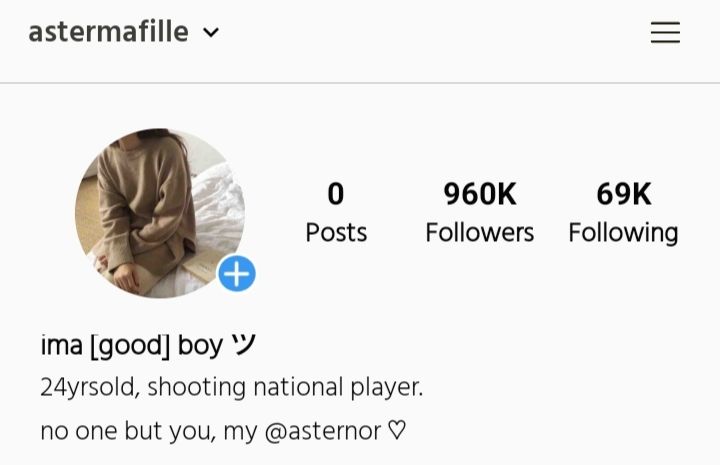This screenshot has height=465, width=720.
Task: Click the display name ima [good] boy
Action: (132, 345)
